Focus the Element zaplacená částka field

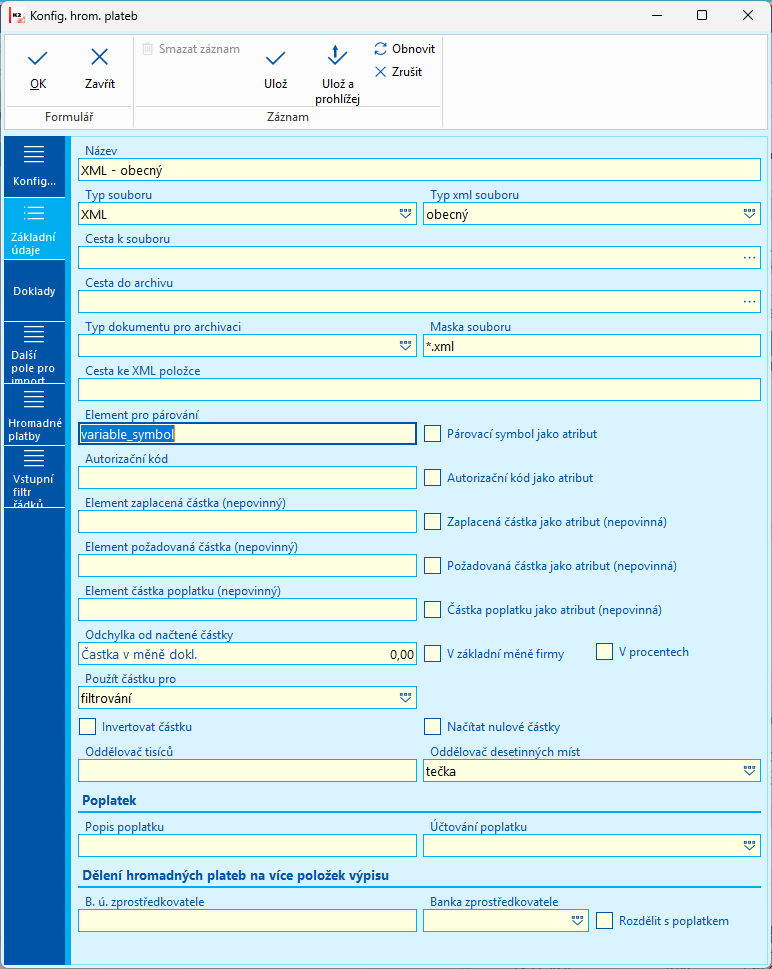click(247, 522)
